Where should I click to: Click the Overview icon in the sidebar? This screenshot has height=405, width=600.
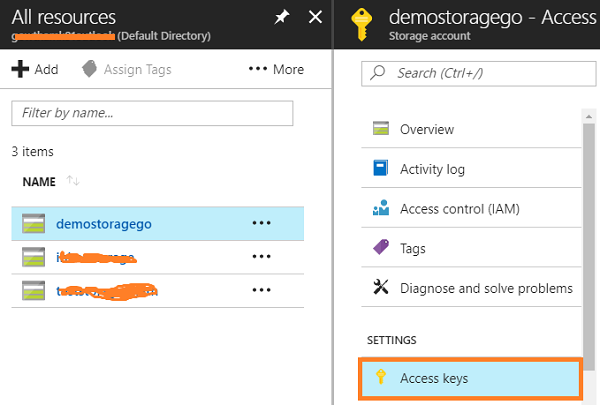point(380,129)
